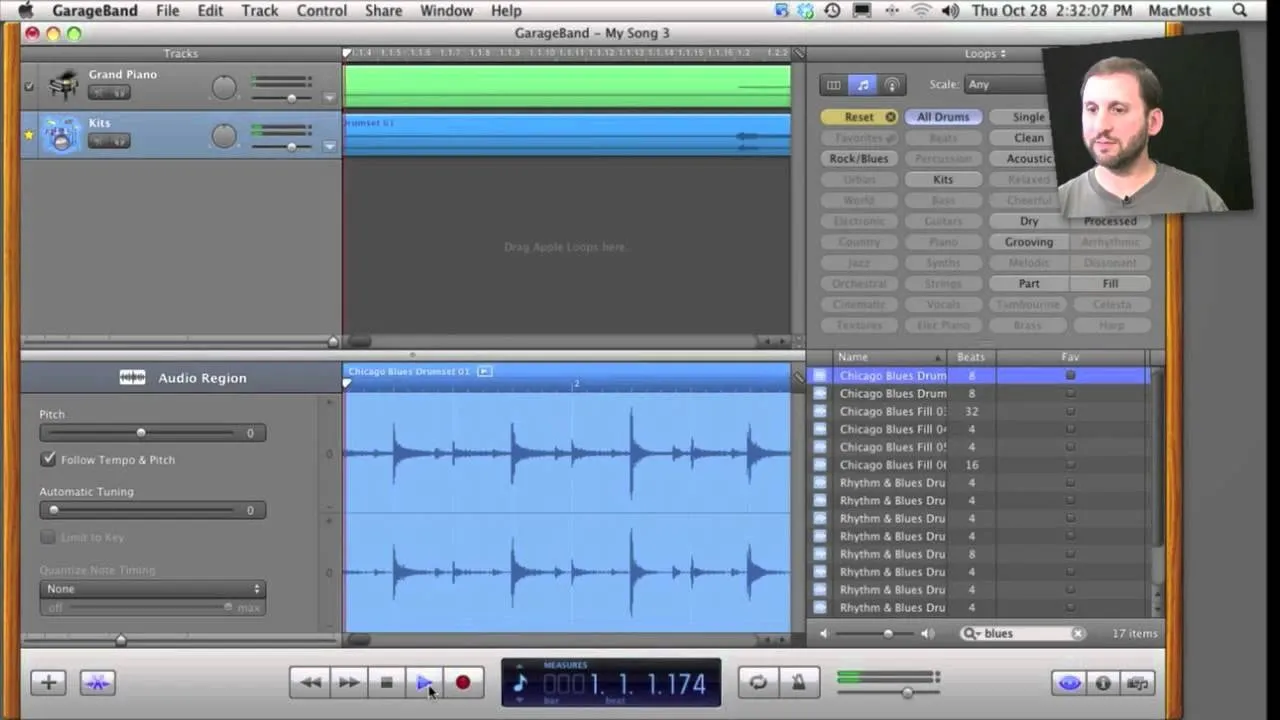Sort loop list by Name column
This screenshot has width=1280, height=720.
(890, 357)
